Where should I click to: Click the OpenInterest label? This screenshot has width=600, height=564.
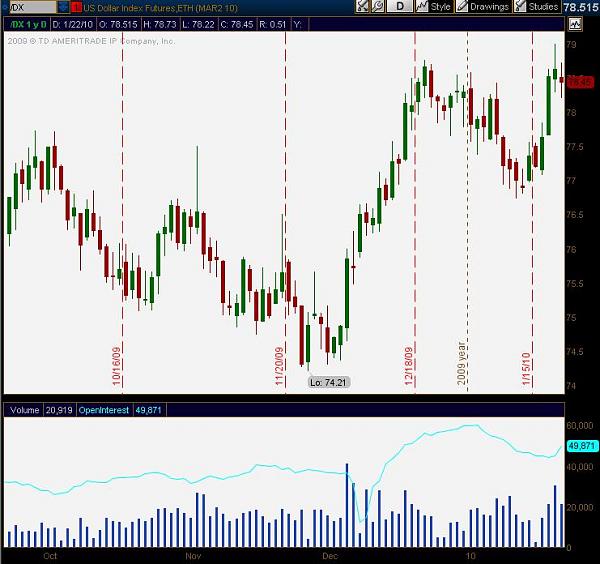[x=104, y=410]
